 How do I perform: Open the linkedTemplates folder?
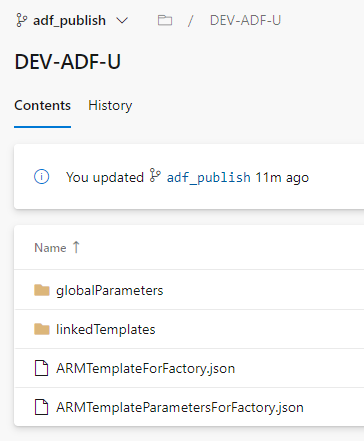coord(106,329)
